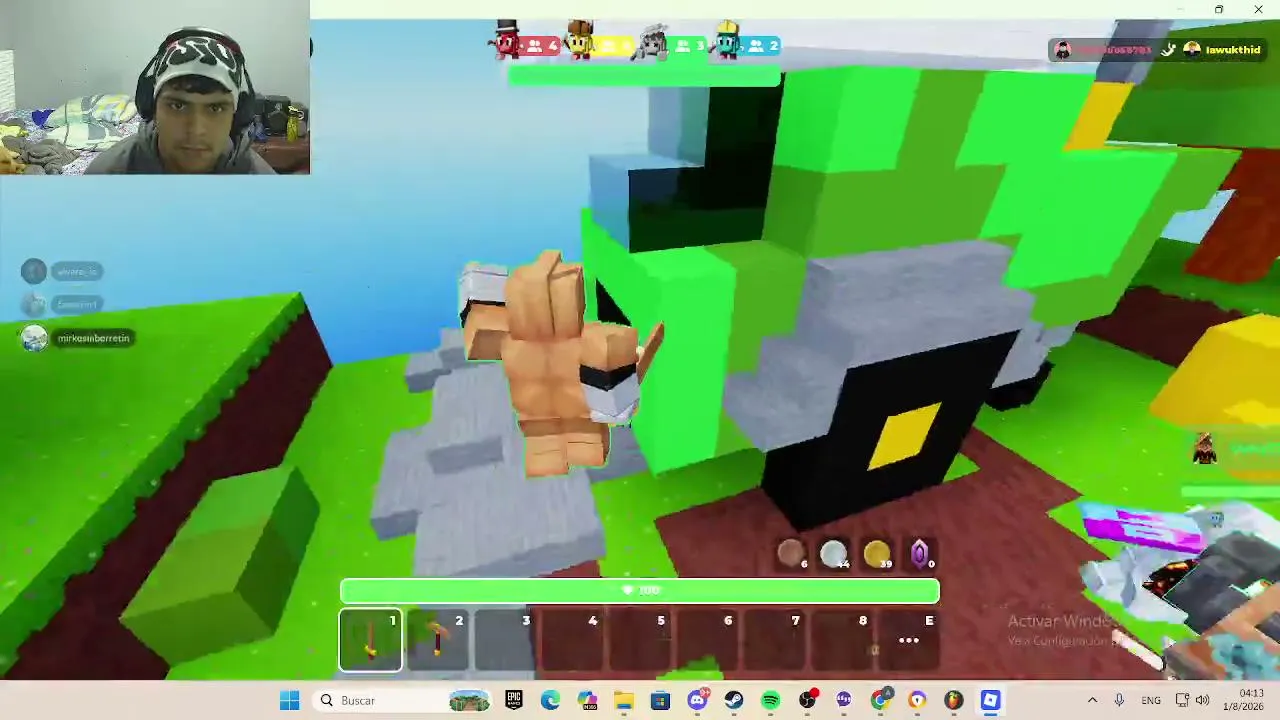Viewport: 1280px width, 720px height.
Task: Open Google Chrome from taskbar
Action: [x=880, y=701]
